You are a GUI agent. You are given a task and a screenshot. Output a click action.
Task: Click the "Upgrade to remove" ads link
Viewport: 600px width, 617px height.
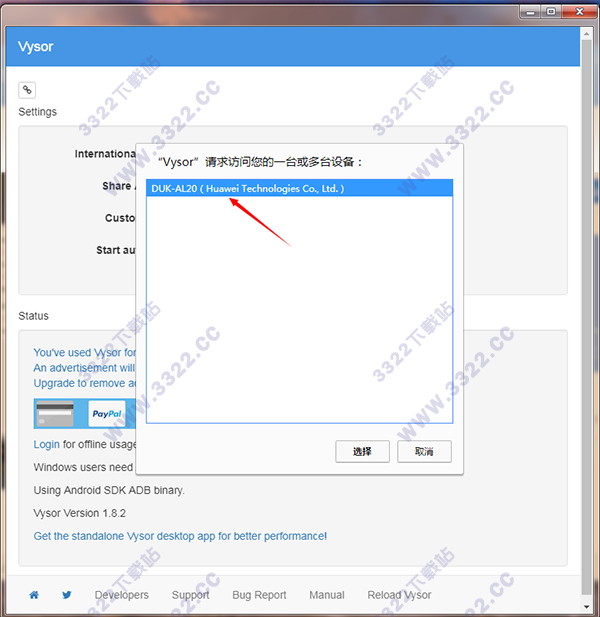coord(85,383)
